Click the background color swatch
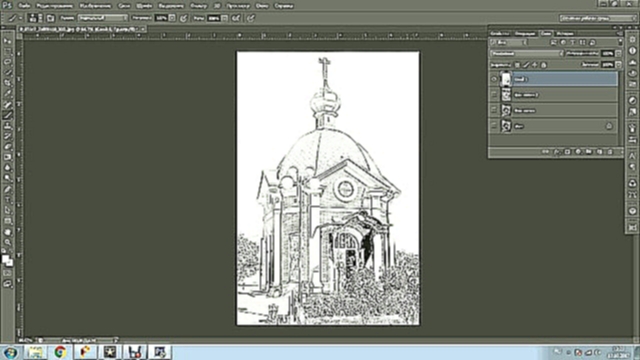The image size is (640, 360). [9, 263]
